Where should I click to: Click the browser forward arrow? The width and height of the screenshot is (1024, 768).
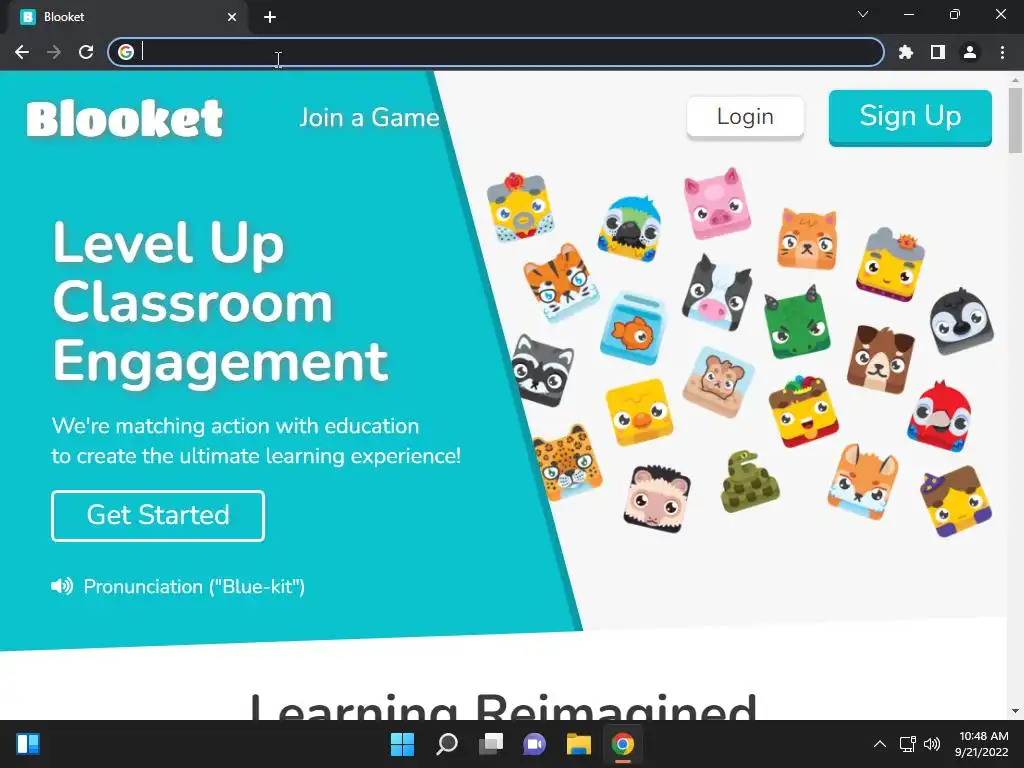tap(54, 52)
